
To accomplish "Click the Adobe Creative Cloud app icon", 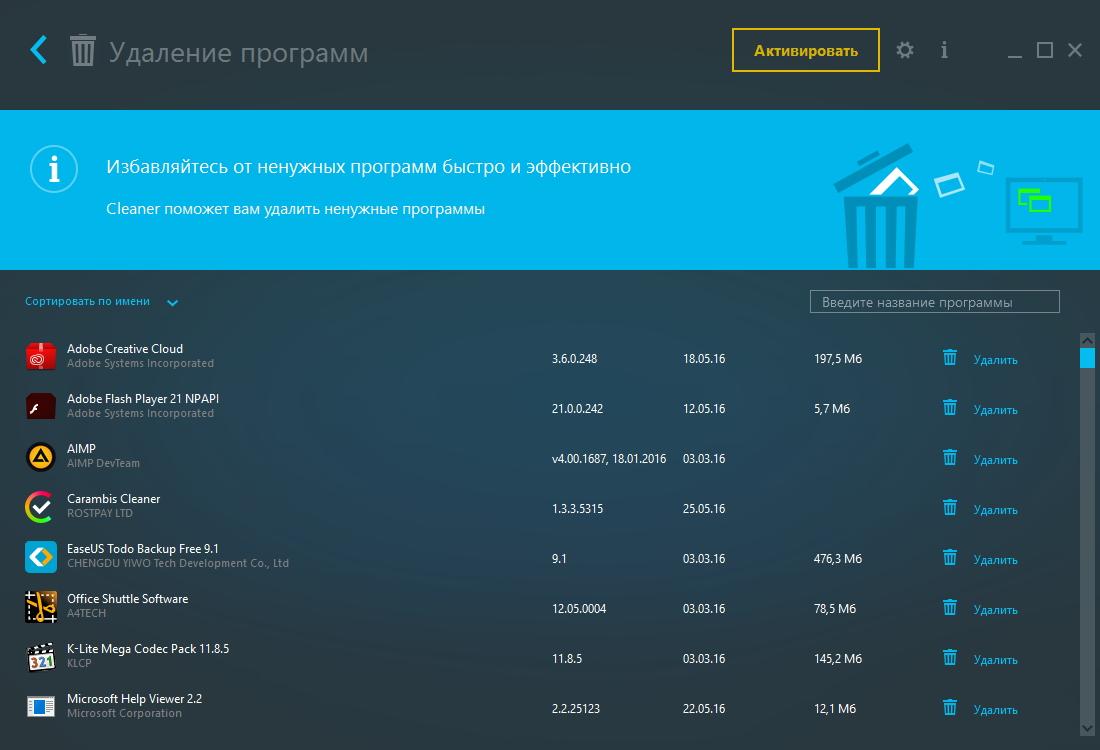I will point(41,356).
